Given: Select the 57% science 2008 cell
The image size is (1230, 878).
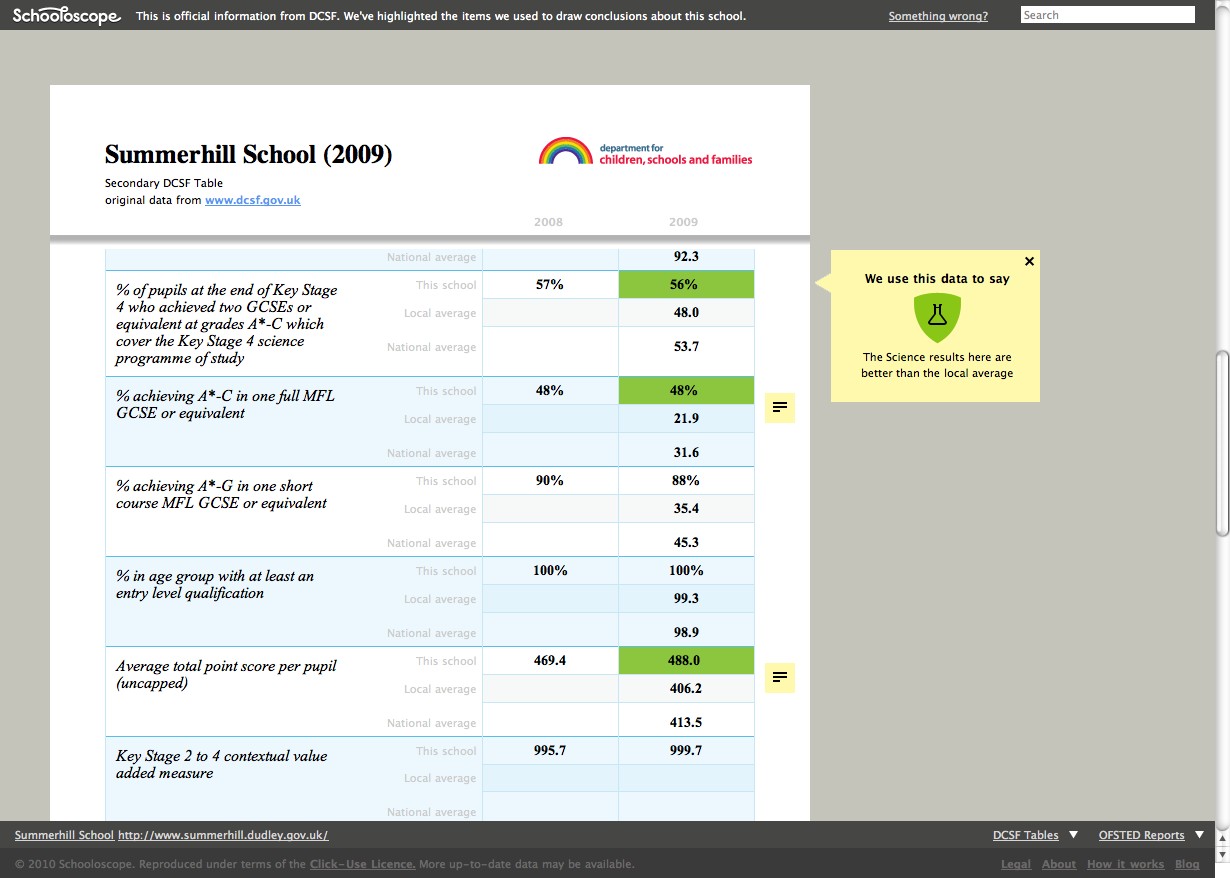Looking at the screenshot, I should pos(550,284).
